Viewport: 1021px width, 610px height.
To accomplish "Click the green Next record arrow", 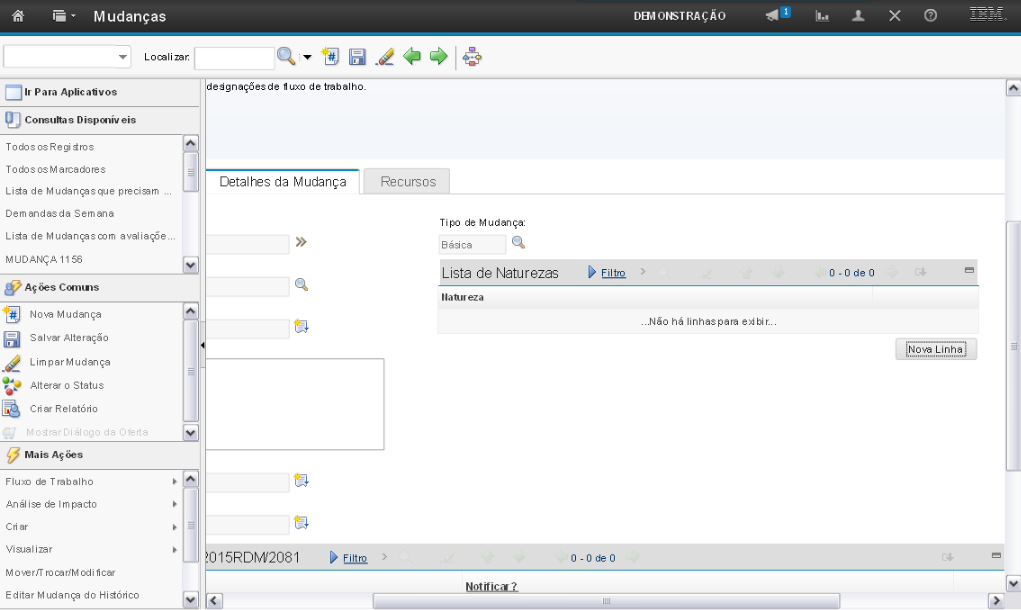I will 437,57.
